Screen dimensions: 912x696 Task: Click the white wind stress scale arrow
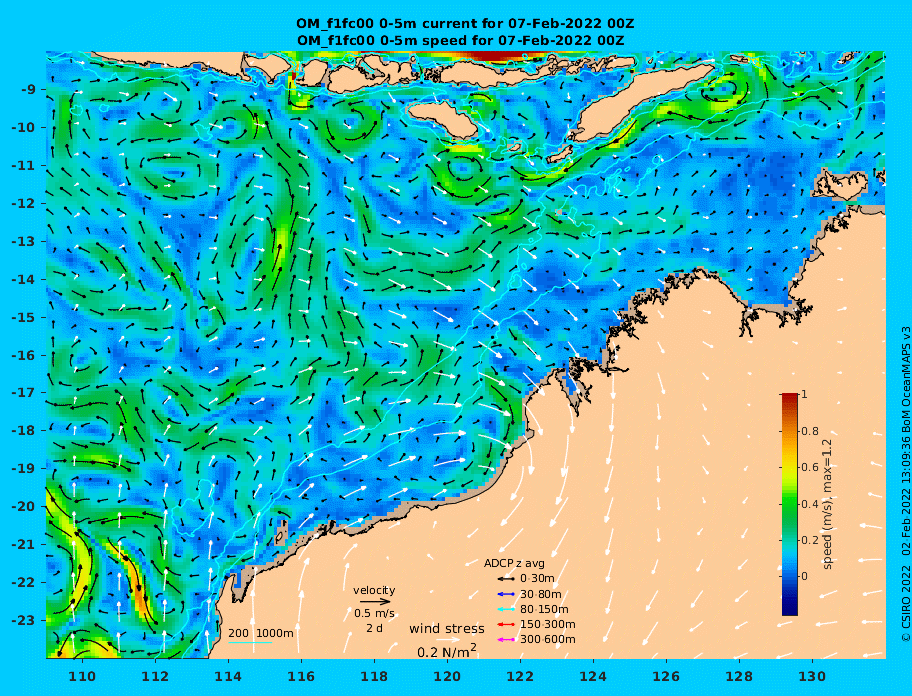(x=447, y=640)
